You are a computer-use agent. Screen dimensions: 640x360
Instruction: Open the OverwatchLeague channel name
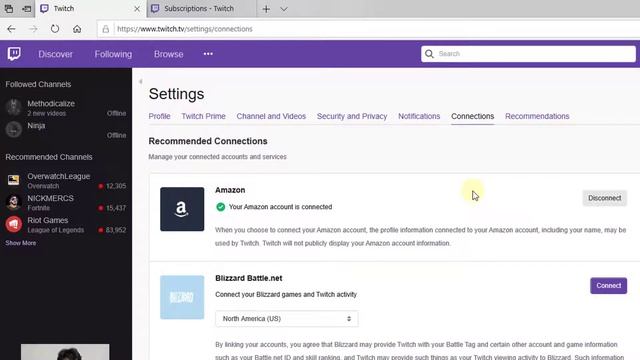[x=59, y=176]
